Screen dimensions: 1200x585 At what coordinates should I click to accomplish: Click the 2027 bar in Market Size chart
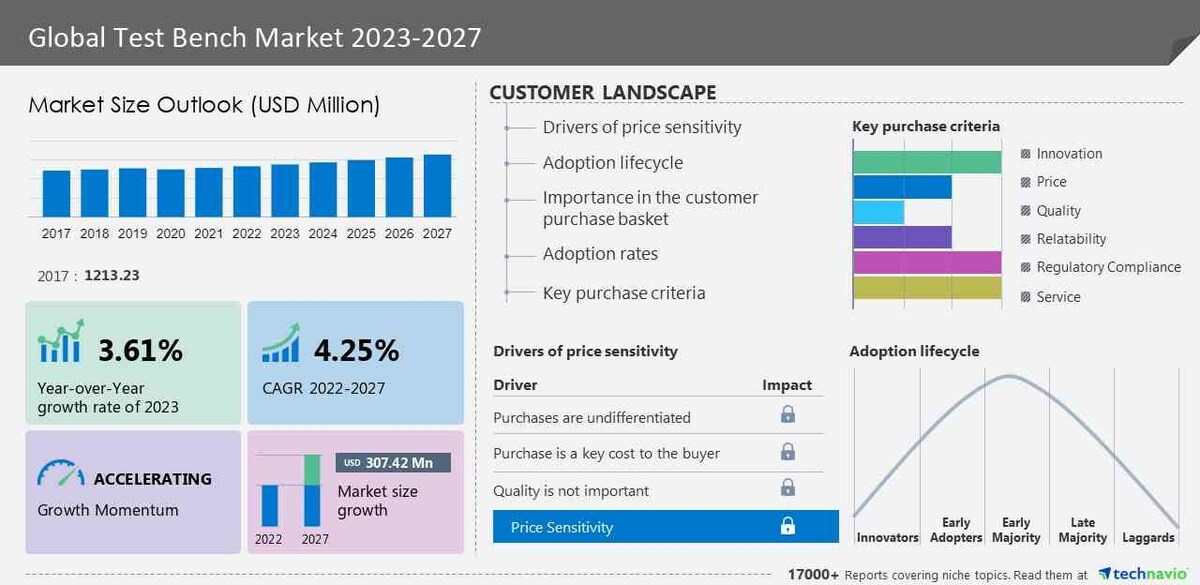437,185
